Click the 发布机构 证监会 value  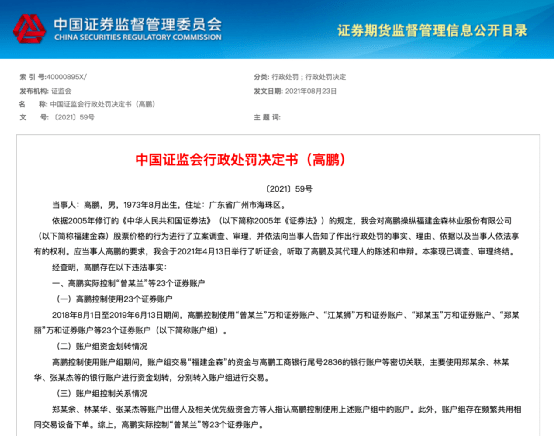coord(61,91)
